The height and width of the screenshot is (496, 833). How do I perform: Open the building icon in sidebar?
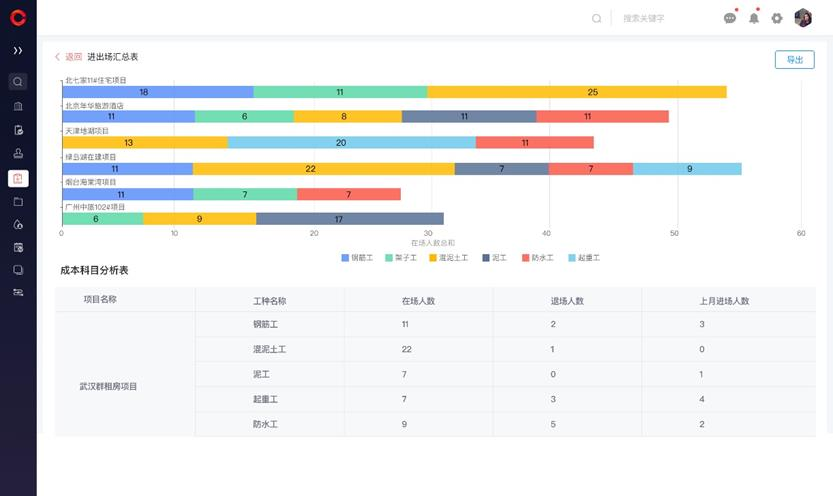click(18, 106)
